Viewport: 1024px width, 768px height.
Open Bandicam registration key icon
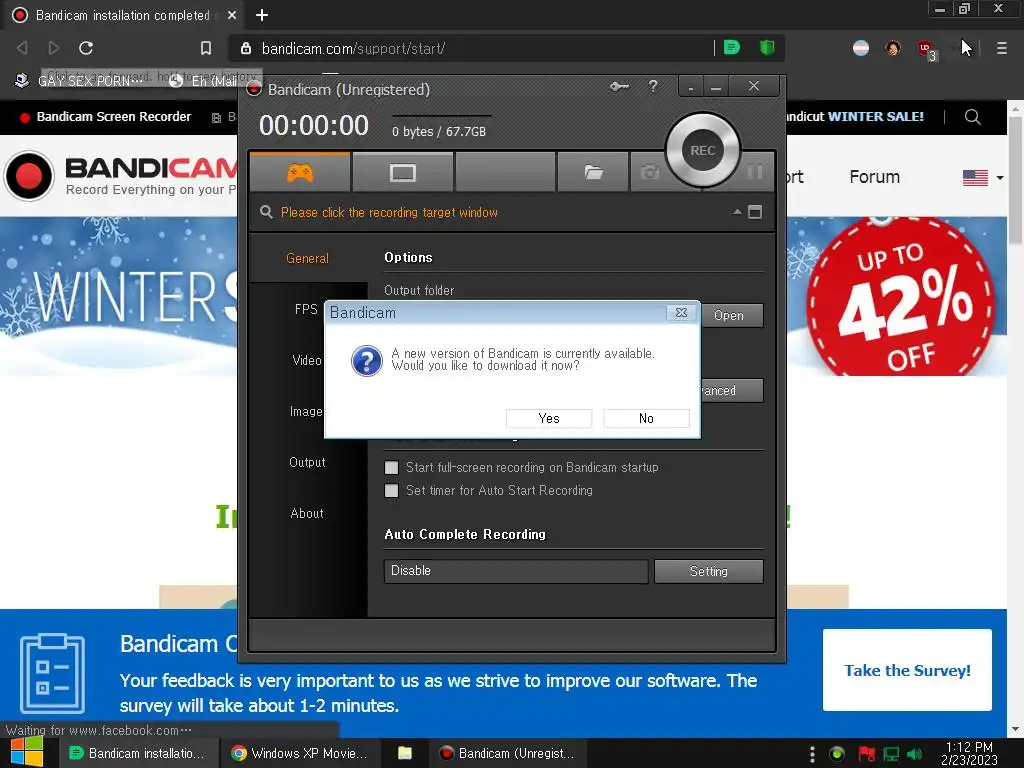tap(619, 86)
